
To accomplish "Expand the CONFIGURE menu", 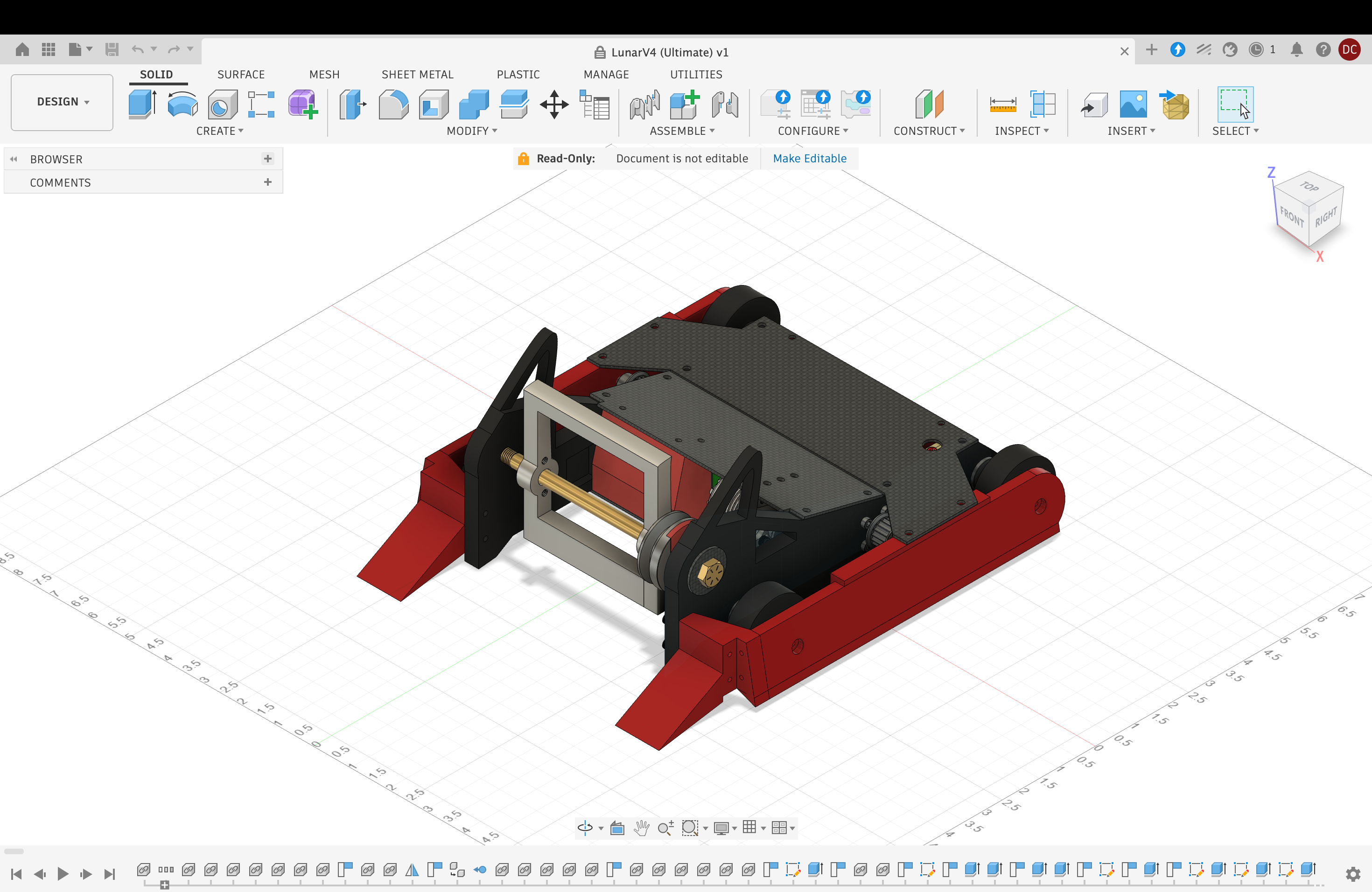I will pyautogui.click(x=813, y=131).
